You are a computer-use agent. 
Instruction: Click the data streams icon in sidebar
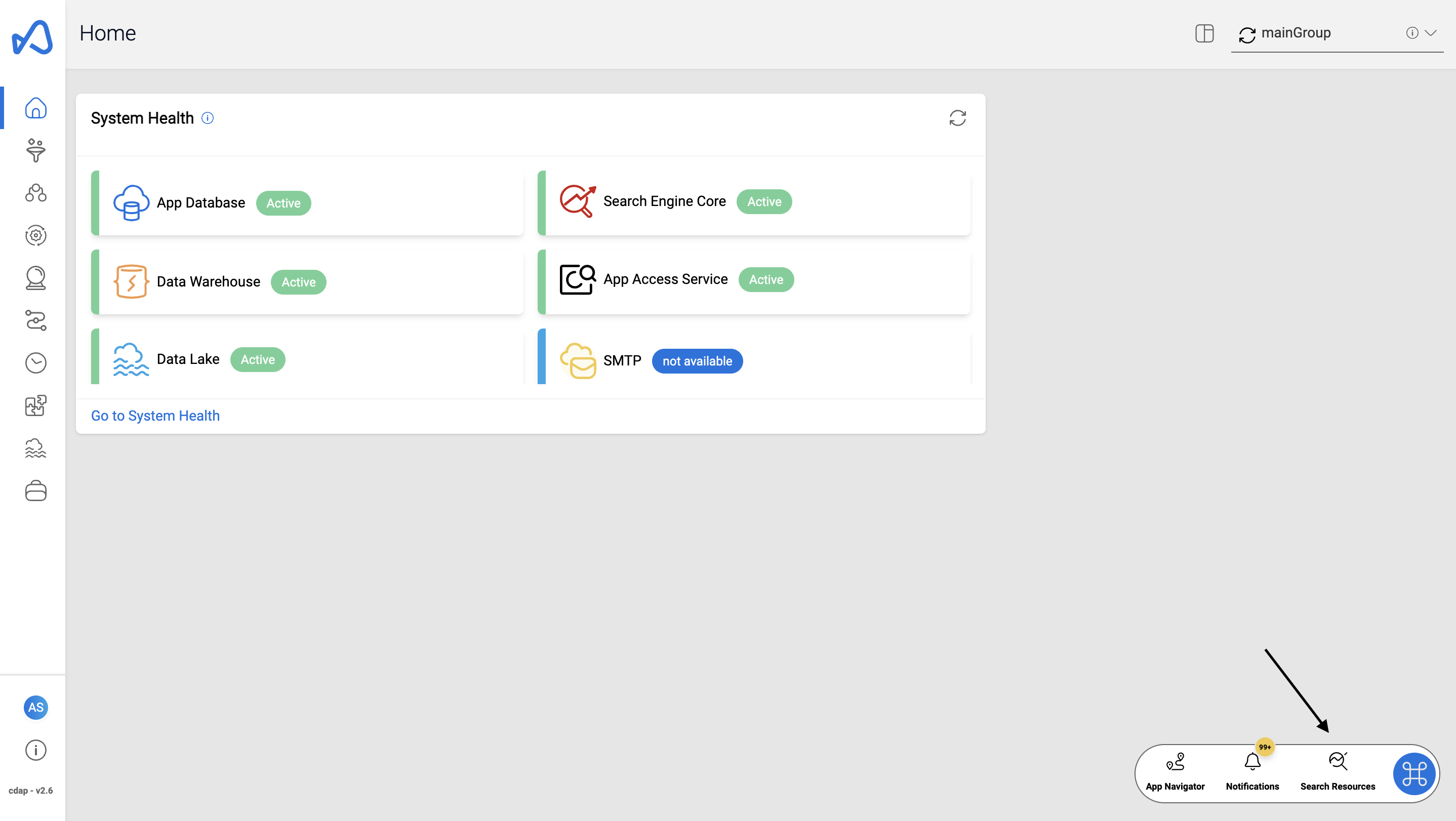pyautogui.click(x=34, y=321)
